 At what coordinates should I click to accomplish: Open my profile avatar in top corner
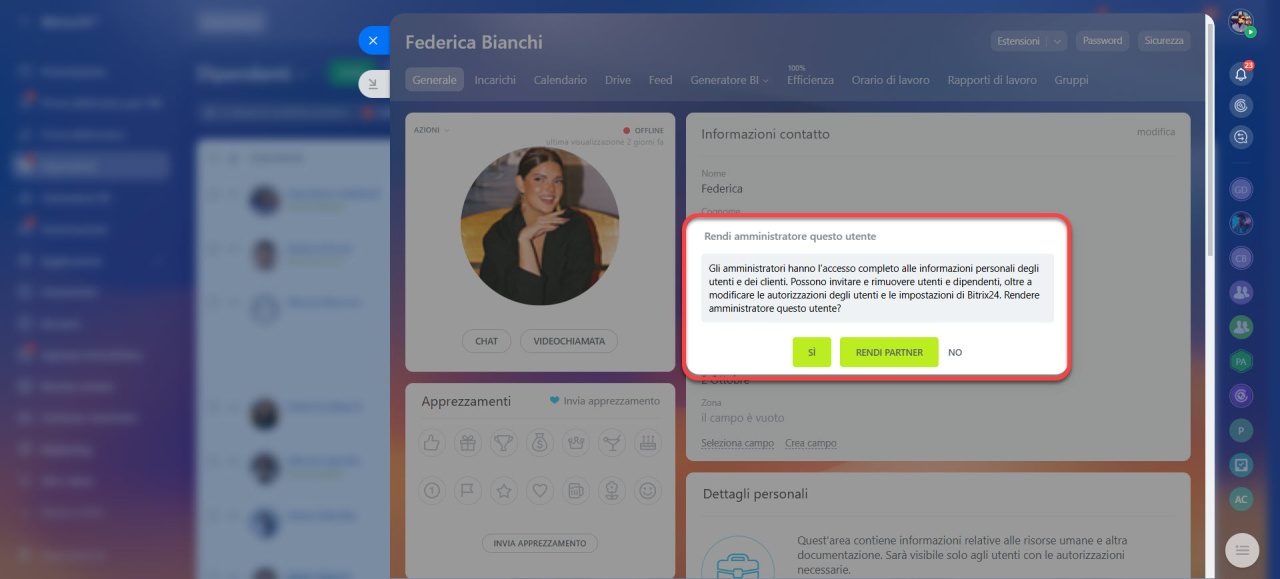pyautogui.click(x=1241, y=23)
